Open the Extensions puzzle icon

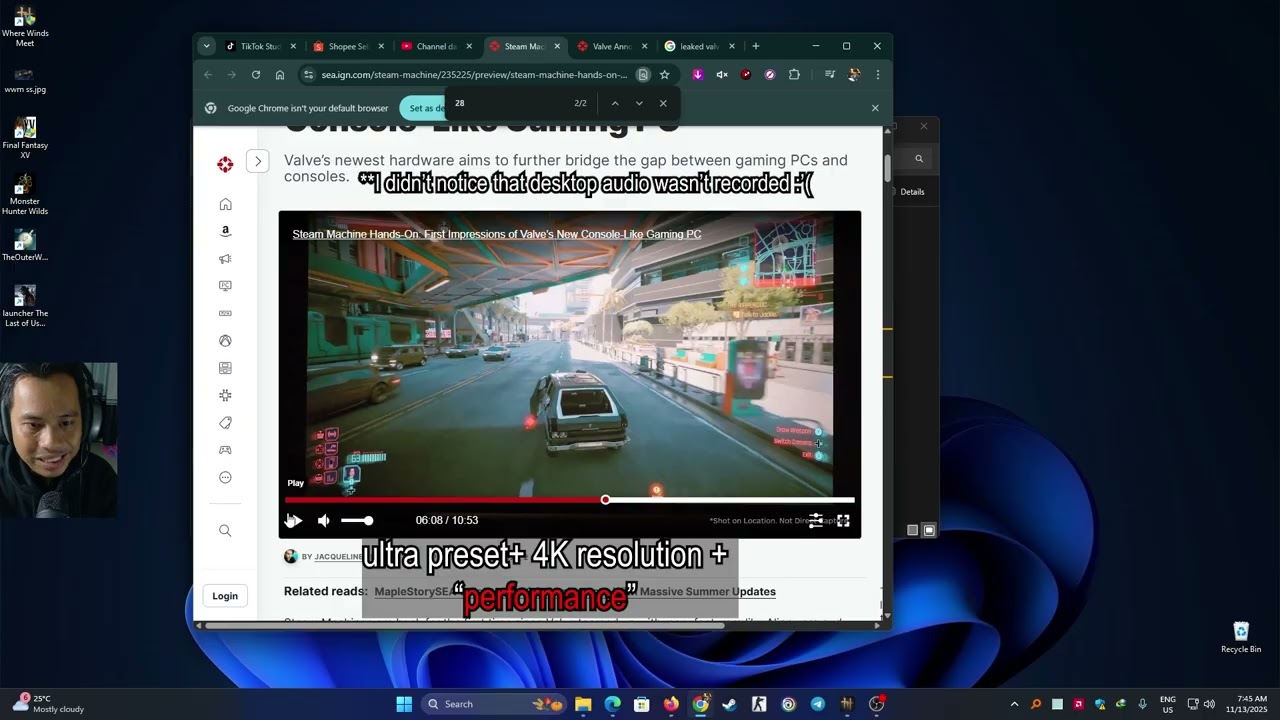[x=794, y=74]
